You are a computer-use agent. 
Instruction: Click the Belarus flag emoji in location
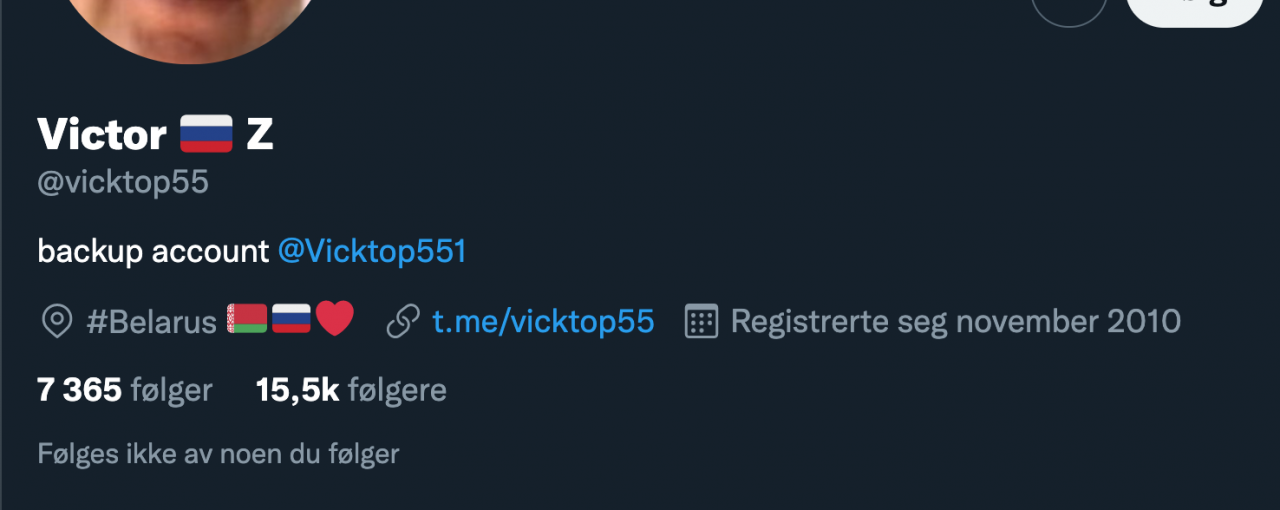(247, 321)
